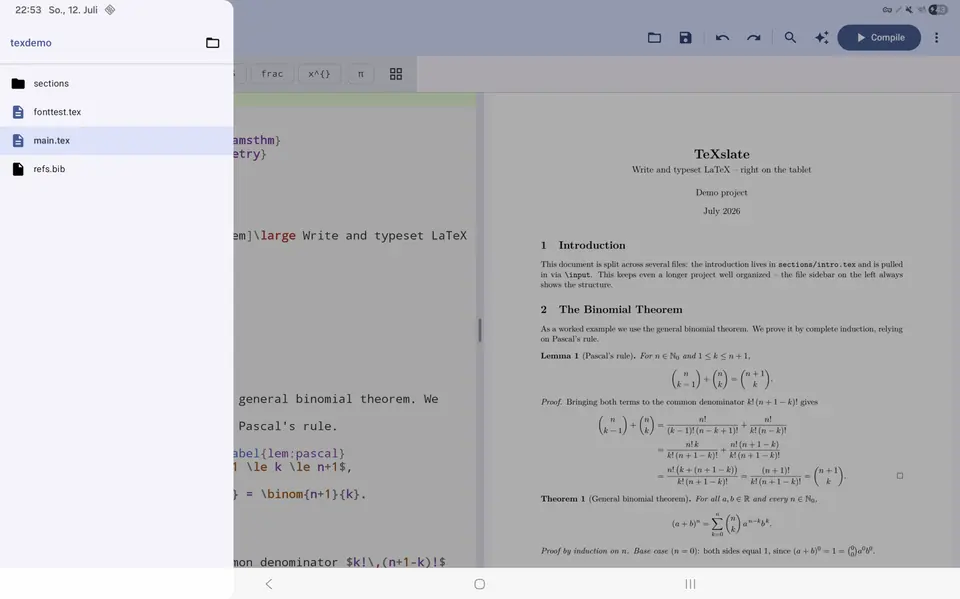
Task: Click the mute icon in the status bar
Action: [909, 10]
